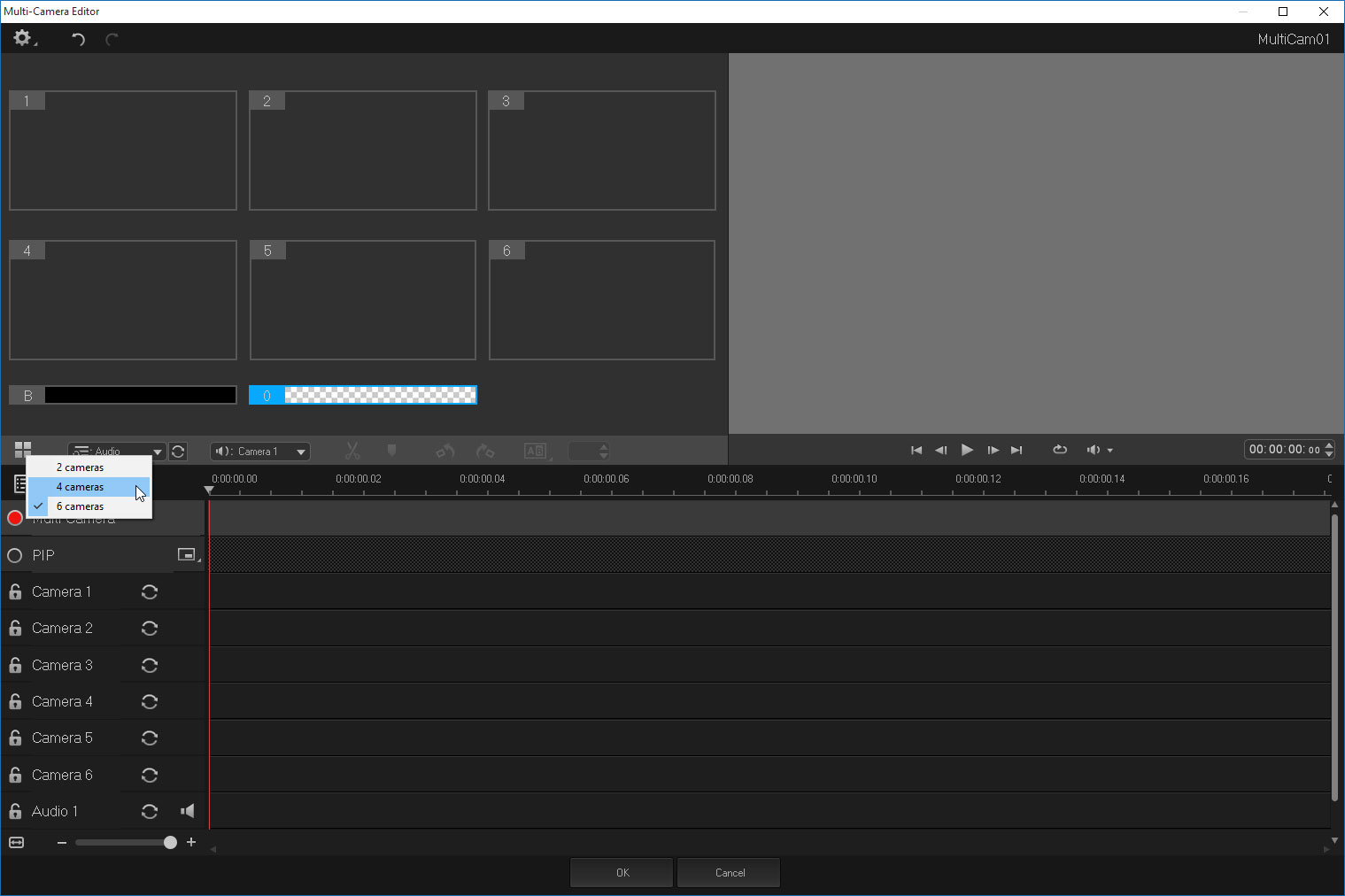This screenshot has width=1345, height=896.
Task: Toggle lock on Audio 1 track
Action: tap(15, 811)
